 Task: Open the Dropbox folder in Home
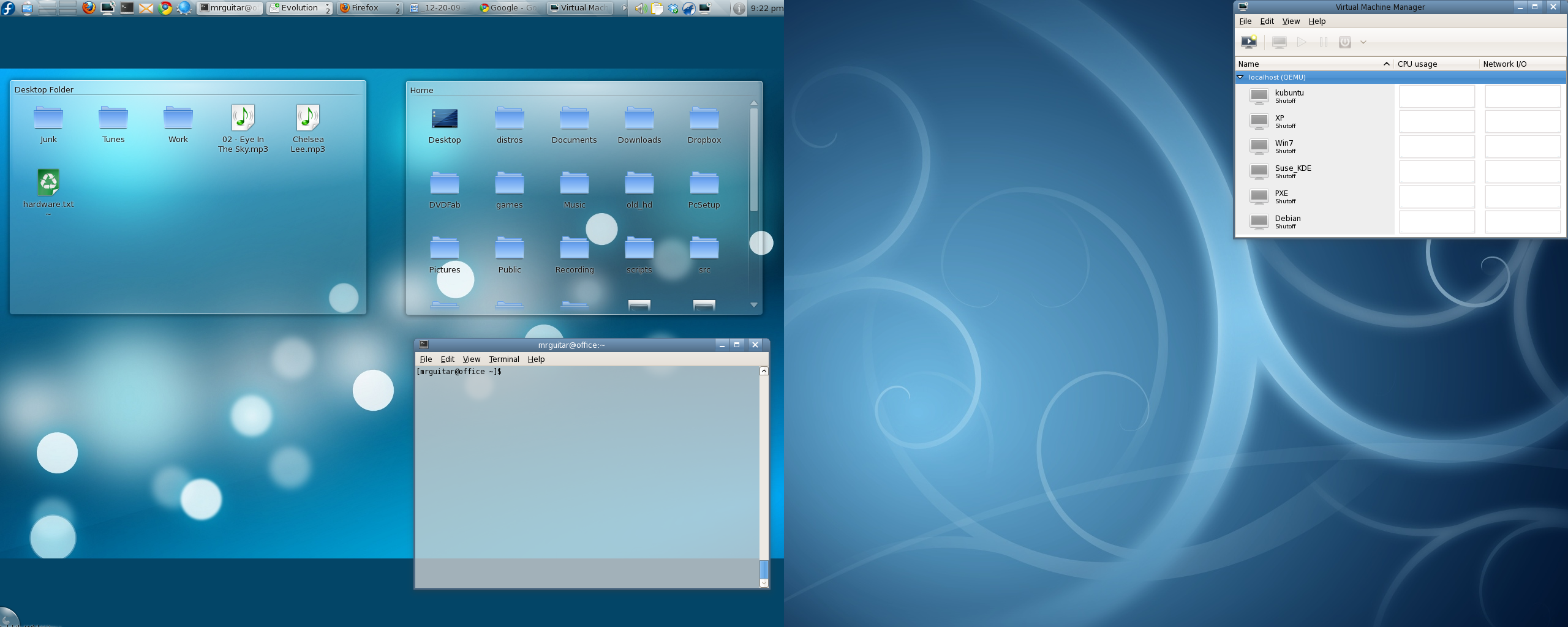pyautogui.click(x=704, y=125)
